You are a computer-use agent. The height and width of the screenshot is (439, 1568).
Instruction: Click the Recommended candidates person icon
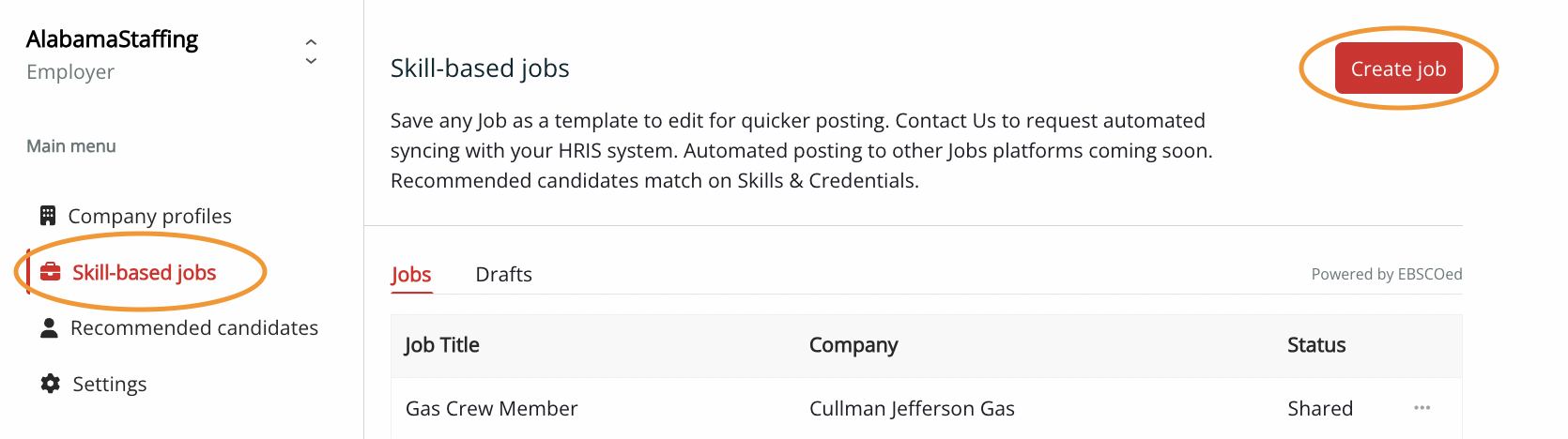(49, 327)
